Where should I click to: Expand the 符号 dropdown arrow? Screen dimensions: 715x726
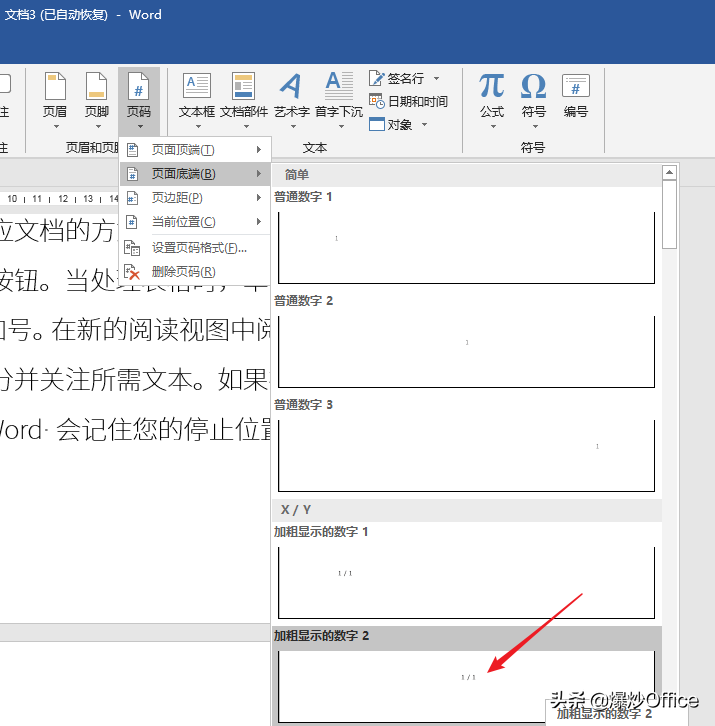[535, 126]
